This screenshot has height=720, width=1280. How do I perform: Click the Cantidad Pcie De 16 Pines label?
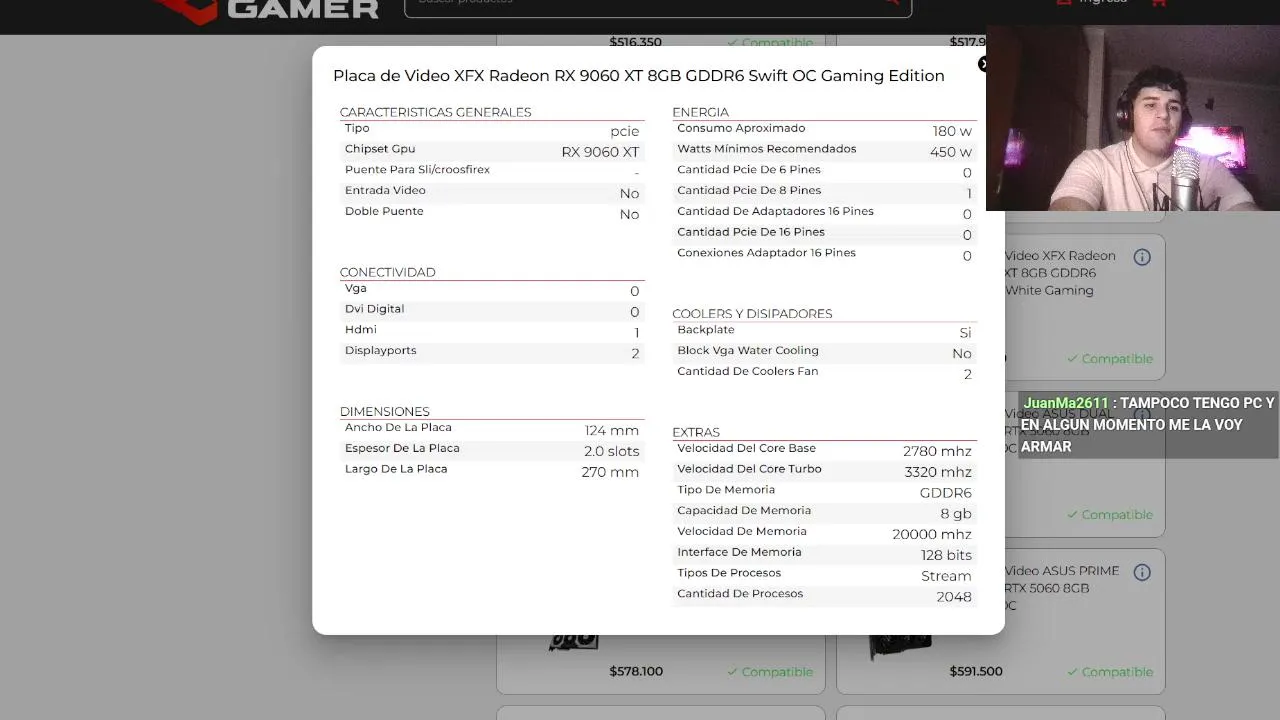tap(751, 232)
